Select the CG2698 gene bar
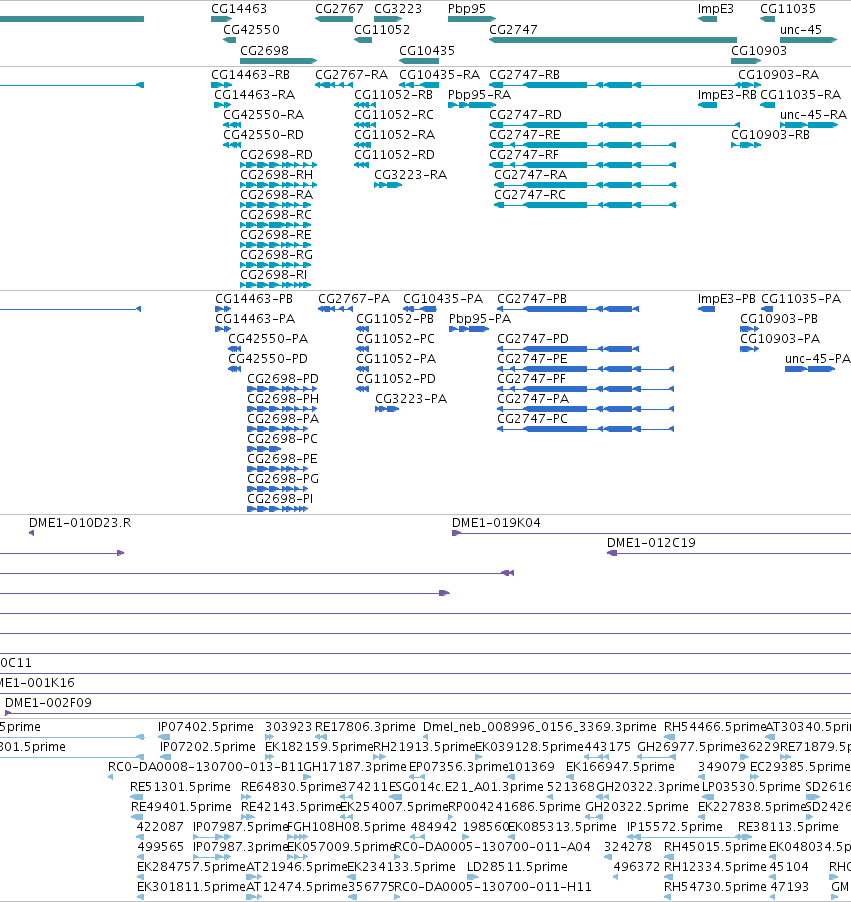Image resolution: width=851 pixels, height=902 pixels. (x=278, y=60)
